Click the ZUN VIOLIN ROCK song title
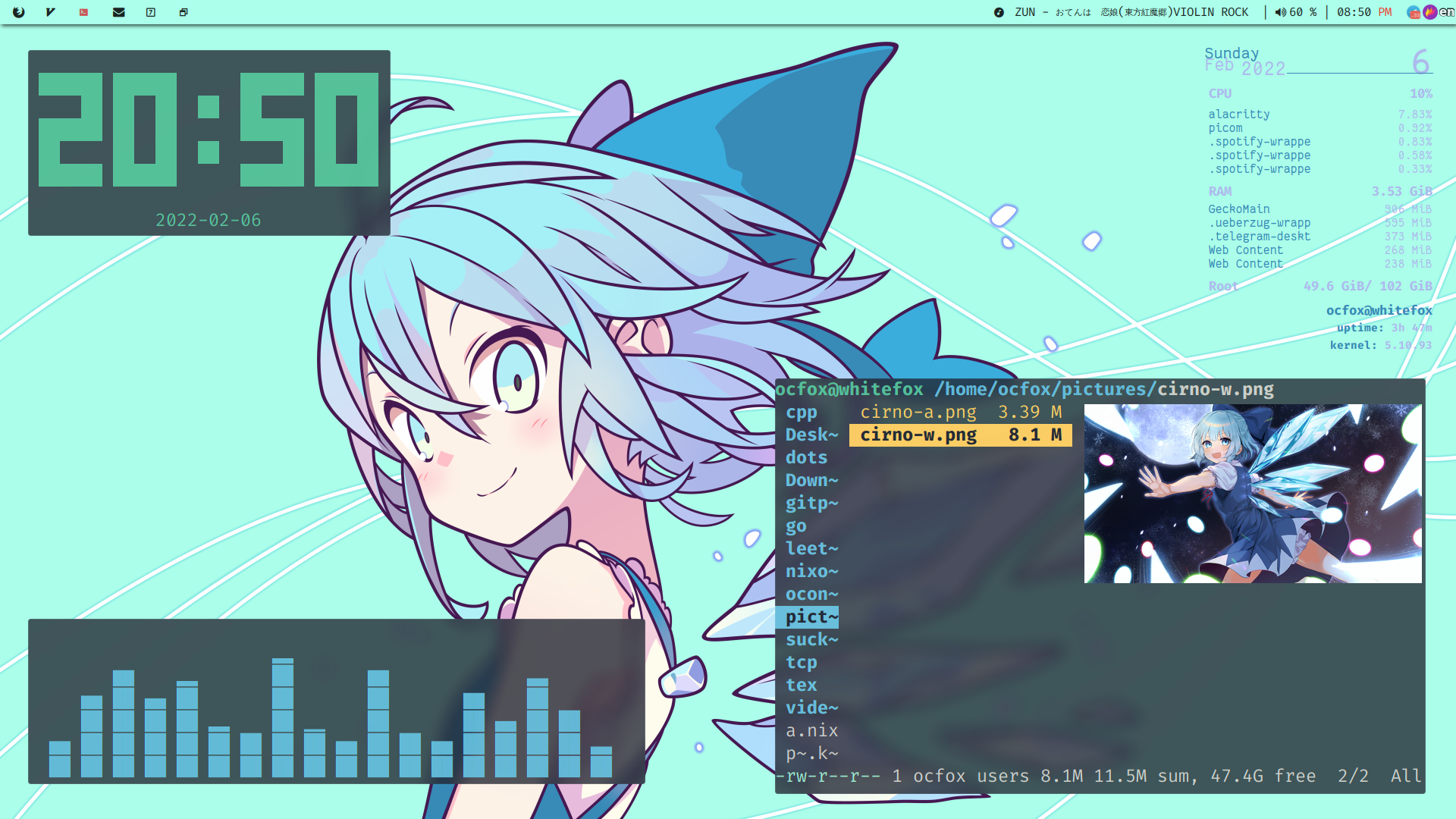Screen dimensions: 1456x819 pos(1131,12)
